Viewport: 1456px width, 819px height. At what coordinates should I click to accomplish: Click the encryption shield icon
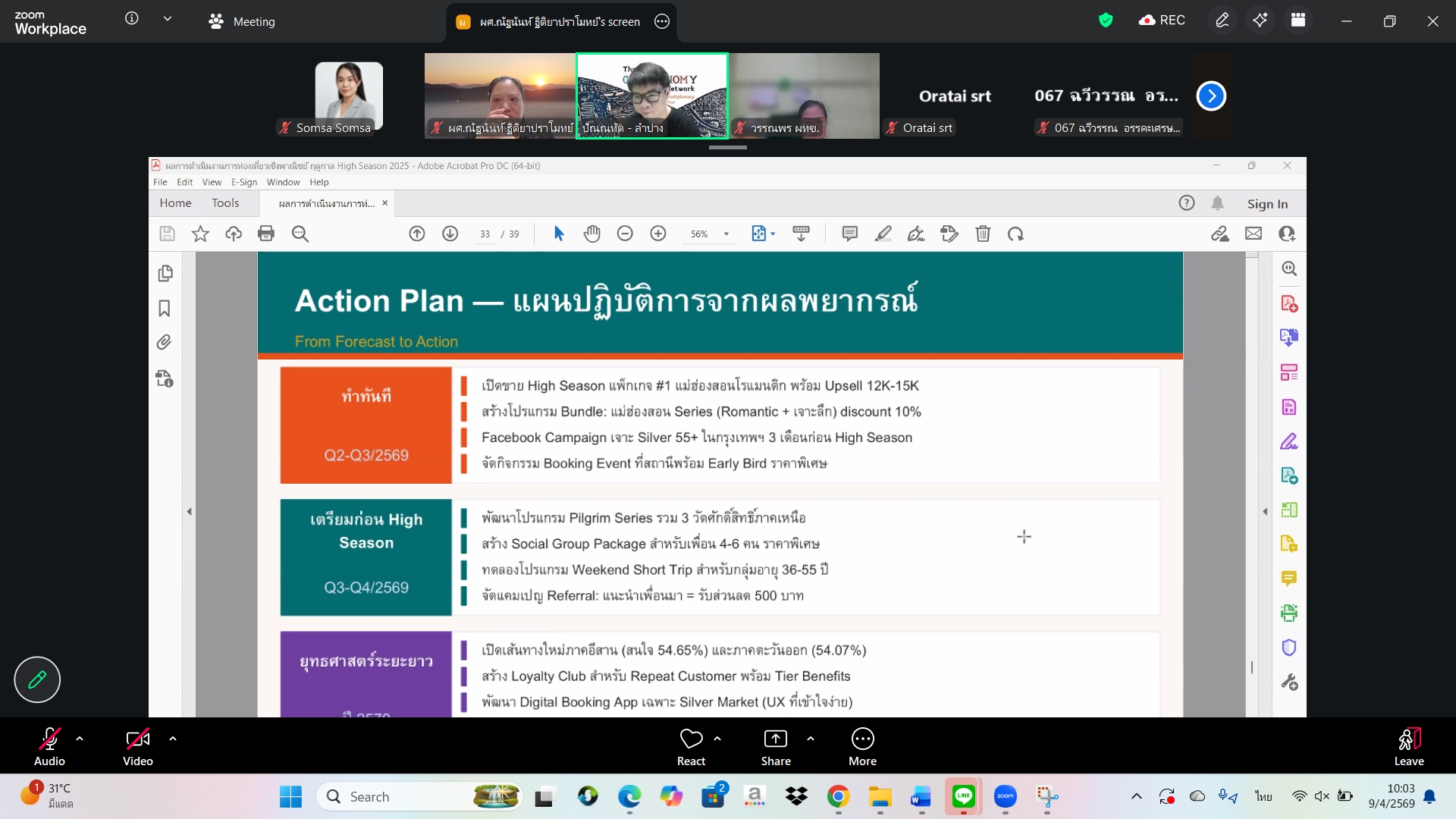pyautogui.click(x=1106, y=20)
